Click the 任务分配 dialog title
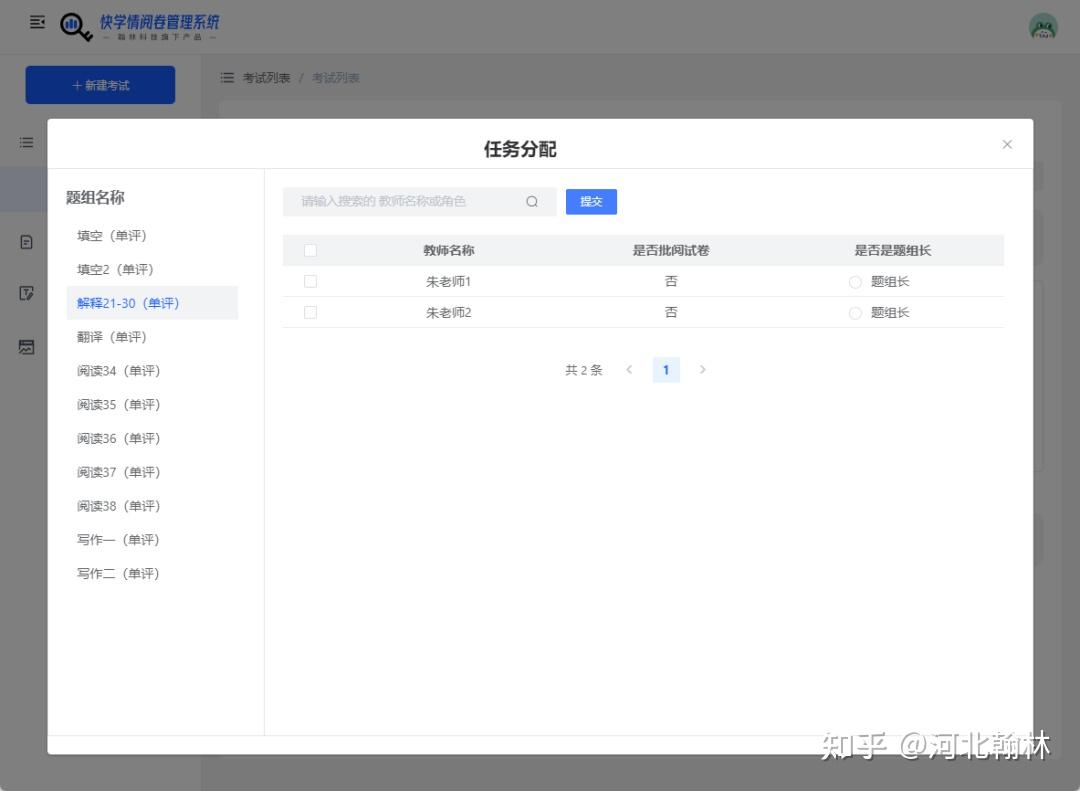Viewport: 1080px width, 791px height. [520, 149]
